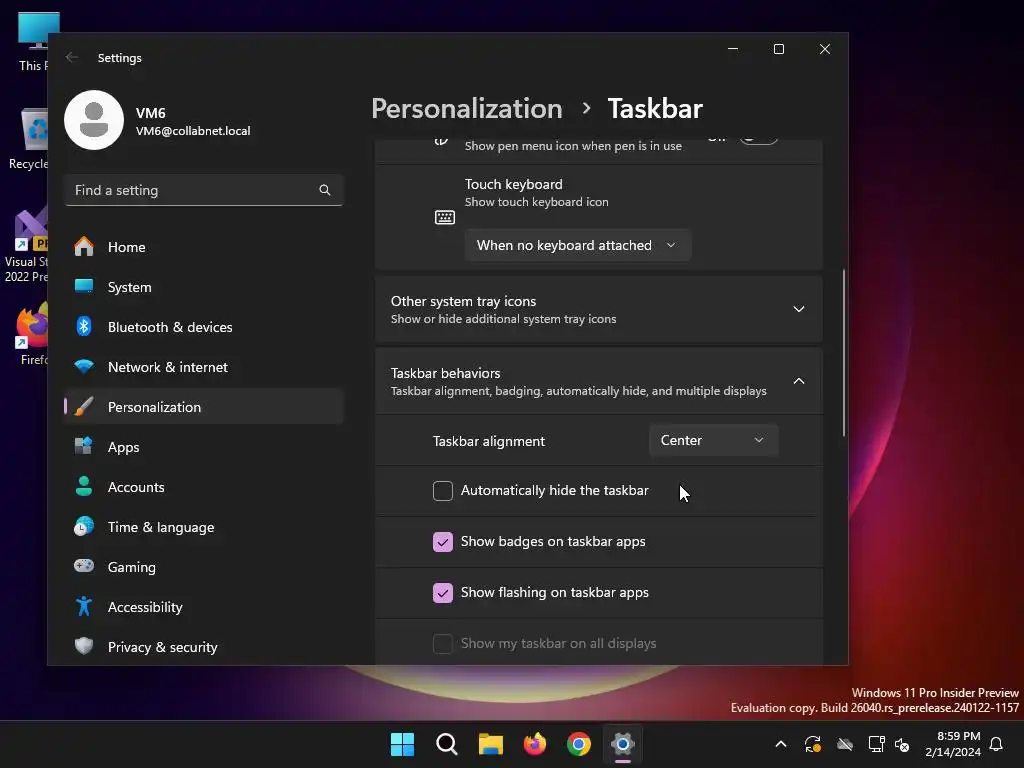Image resolution: width=1024 pixels, height=768 pixels.
Task: Open Bluetooth & devices category
Action: point(204,327)
